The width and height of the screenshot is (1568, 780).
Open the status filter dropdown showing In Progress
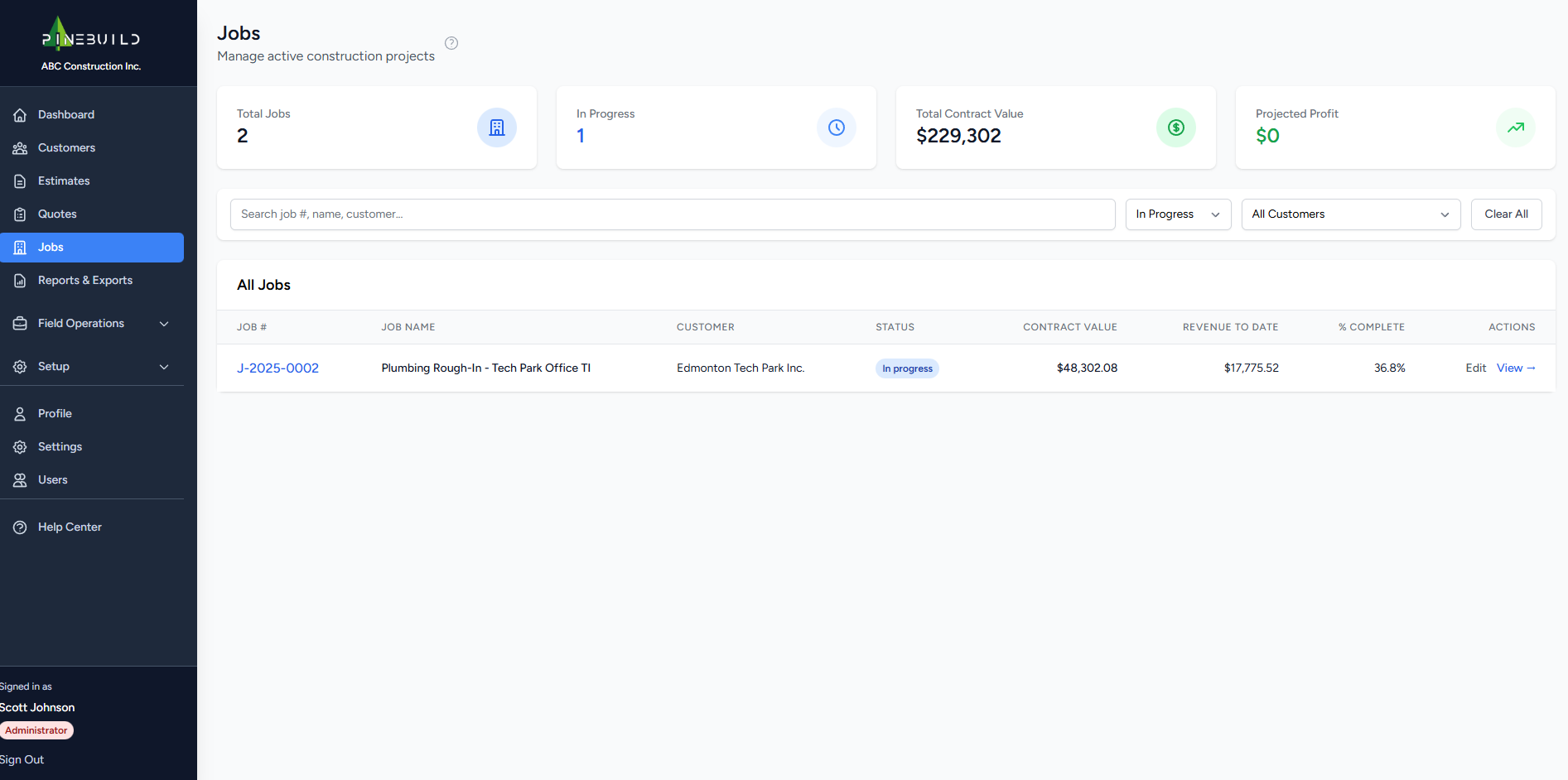[1177, 214]
